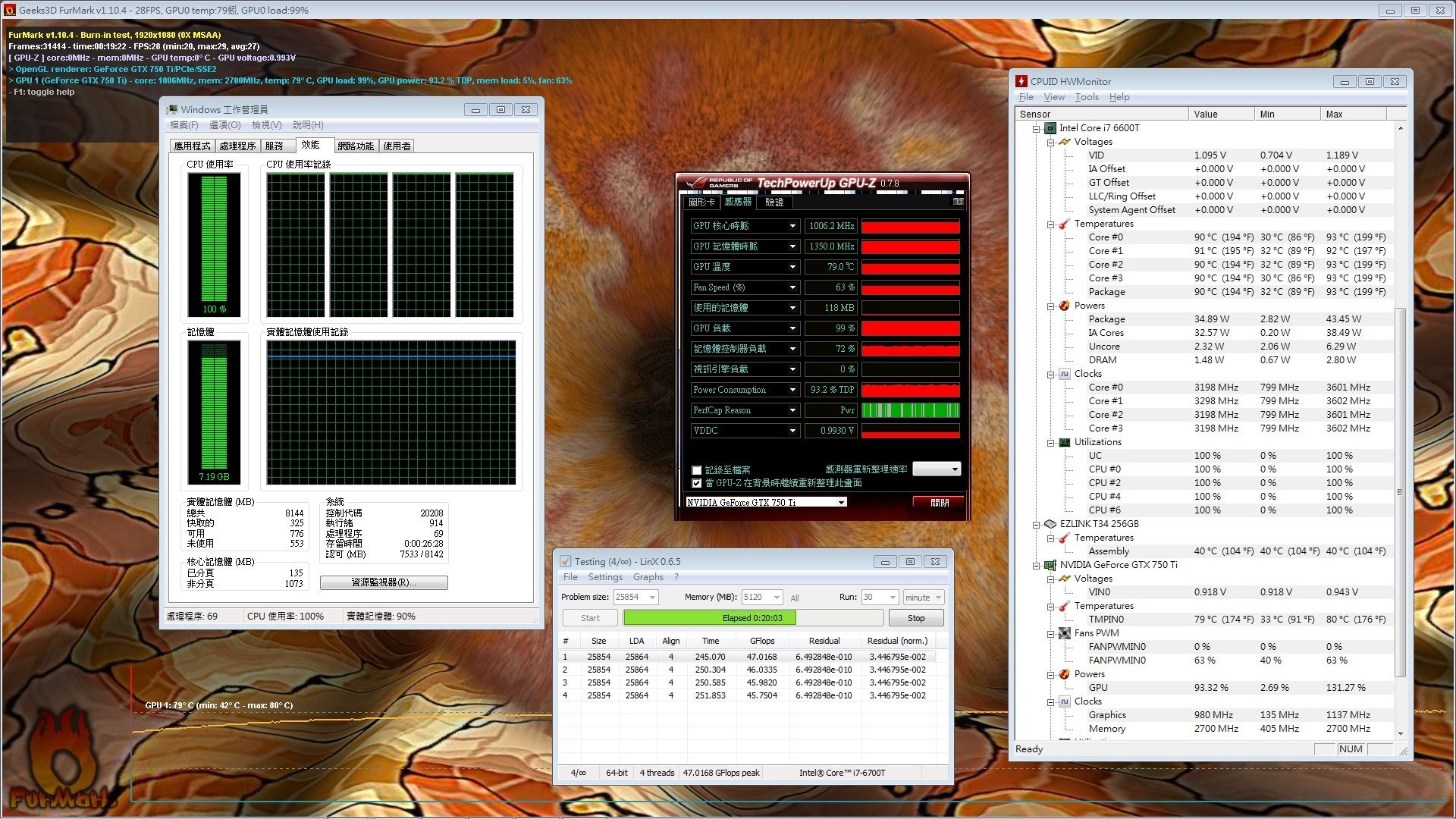Switch to Task Manager 處理程序 tab
Viewport: 1456px width, 819px height.
point(237,146)
